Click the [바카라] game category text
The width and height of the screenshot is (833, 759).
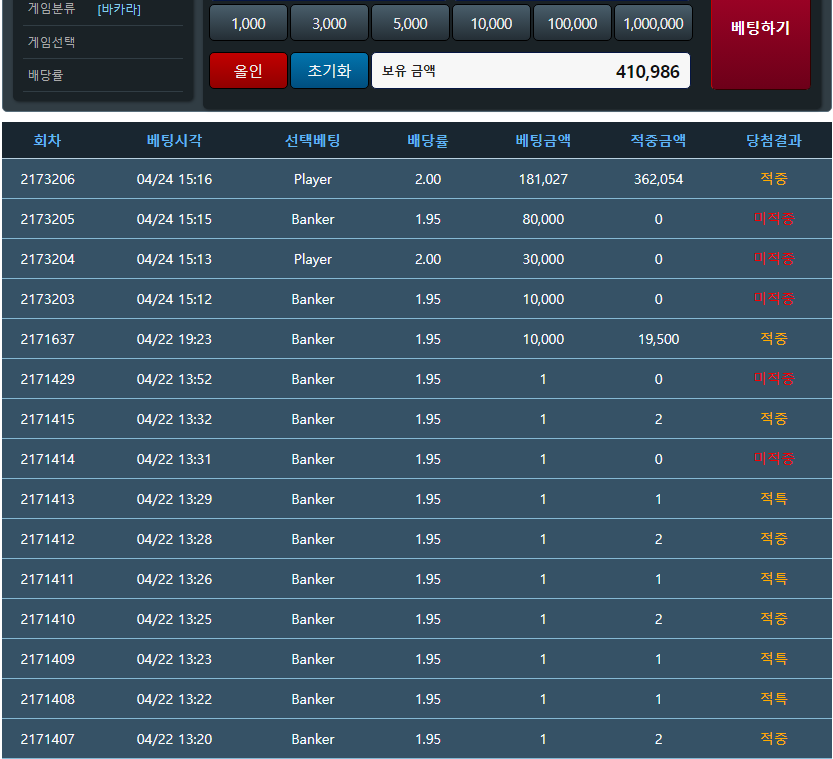click(x=119, y=9)
